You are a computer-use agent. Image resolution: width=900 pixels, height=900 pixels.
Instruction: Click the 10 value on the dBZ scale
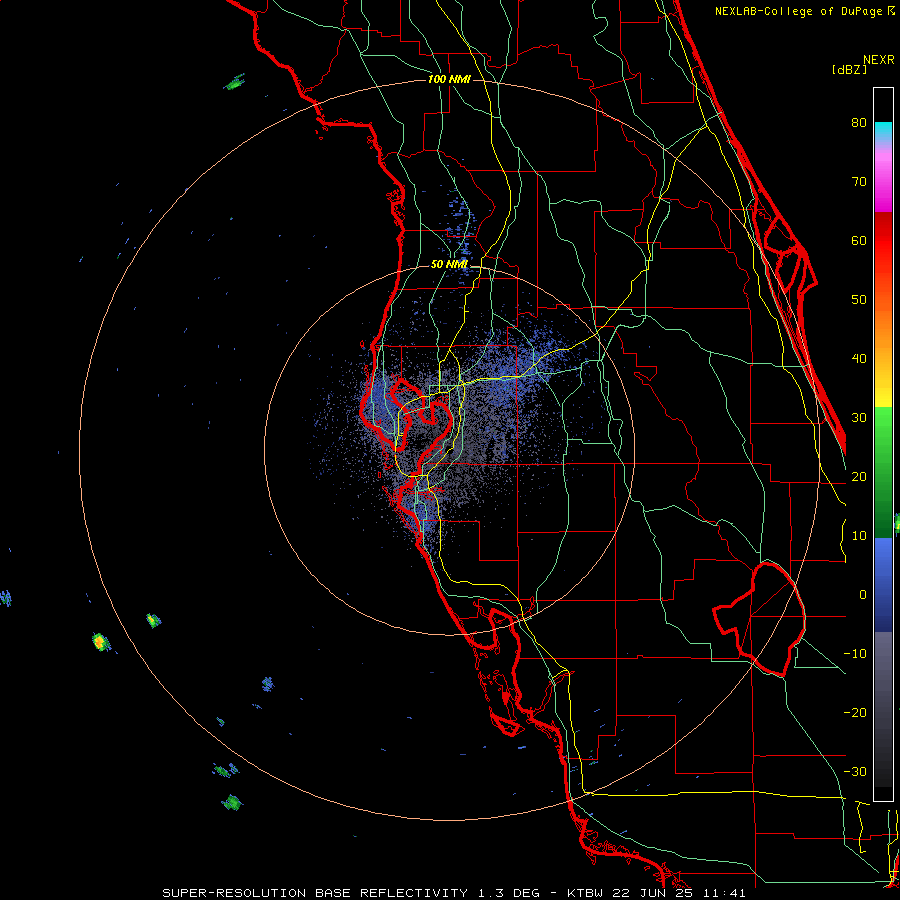[x=859, y=536]
